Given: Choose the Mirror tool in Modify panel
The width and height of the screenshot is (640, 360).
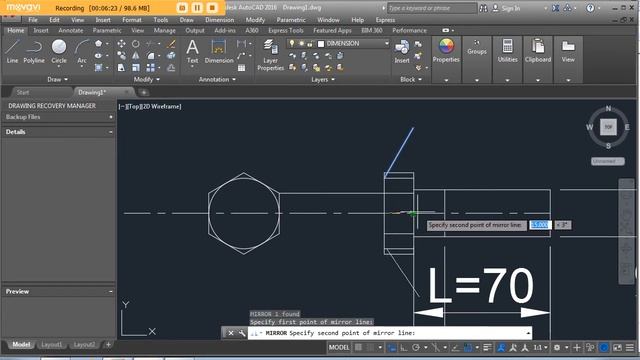Looking at the screenshot, I should pyautogui.click(x=136, y=56).
